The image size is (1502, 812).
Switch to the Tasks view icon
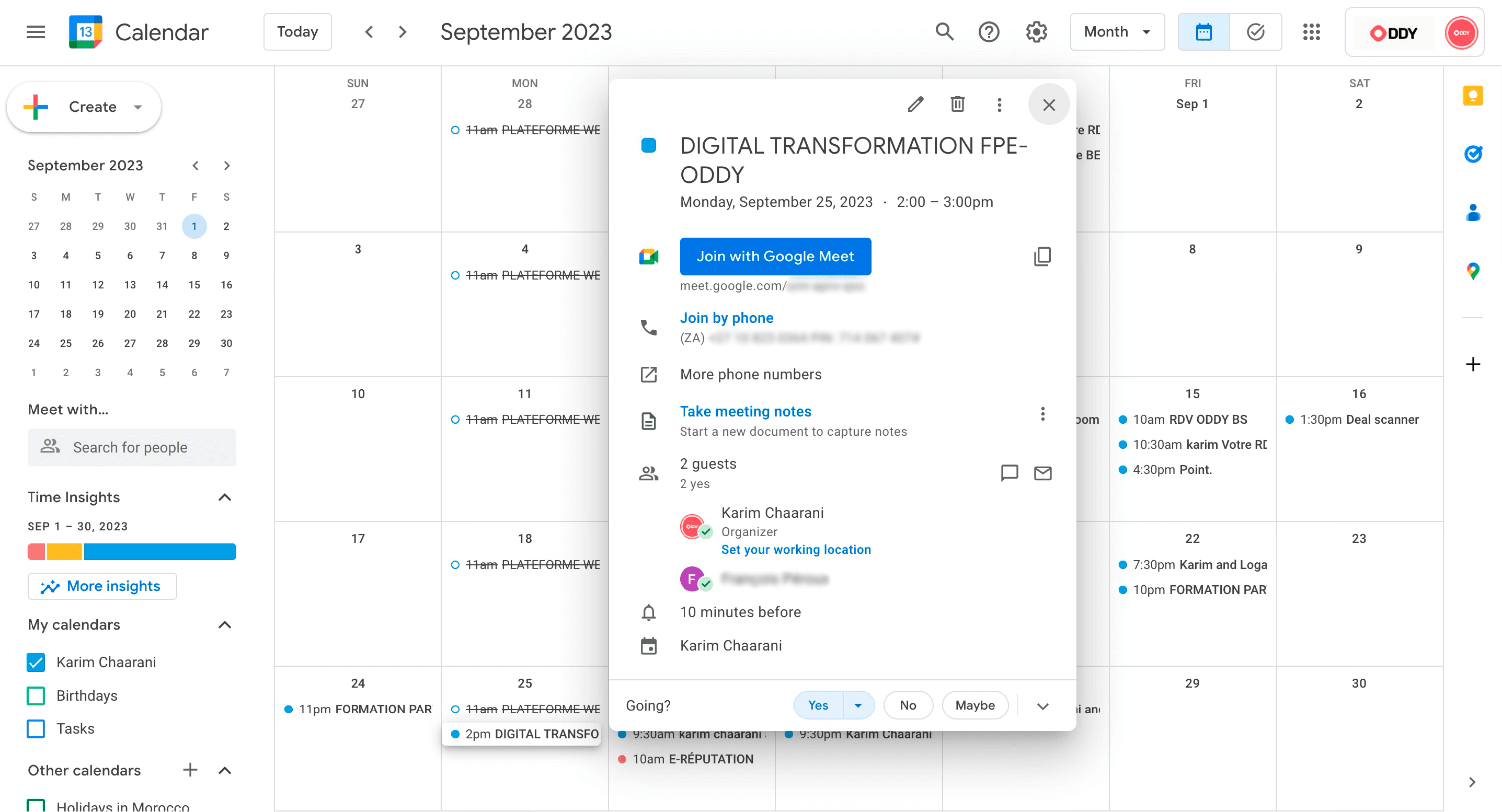1255,32
